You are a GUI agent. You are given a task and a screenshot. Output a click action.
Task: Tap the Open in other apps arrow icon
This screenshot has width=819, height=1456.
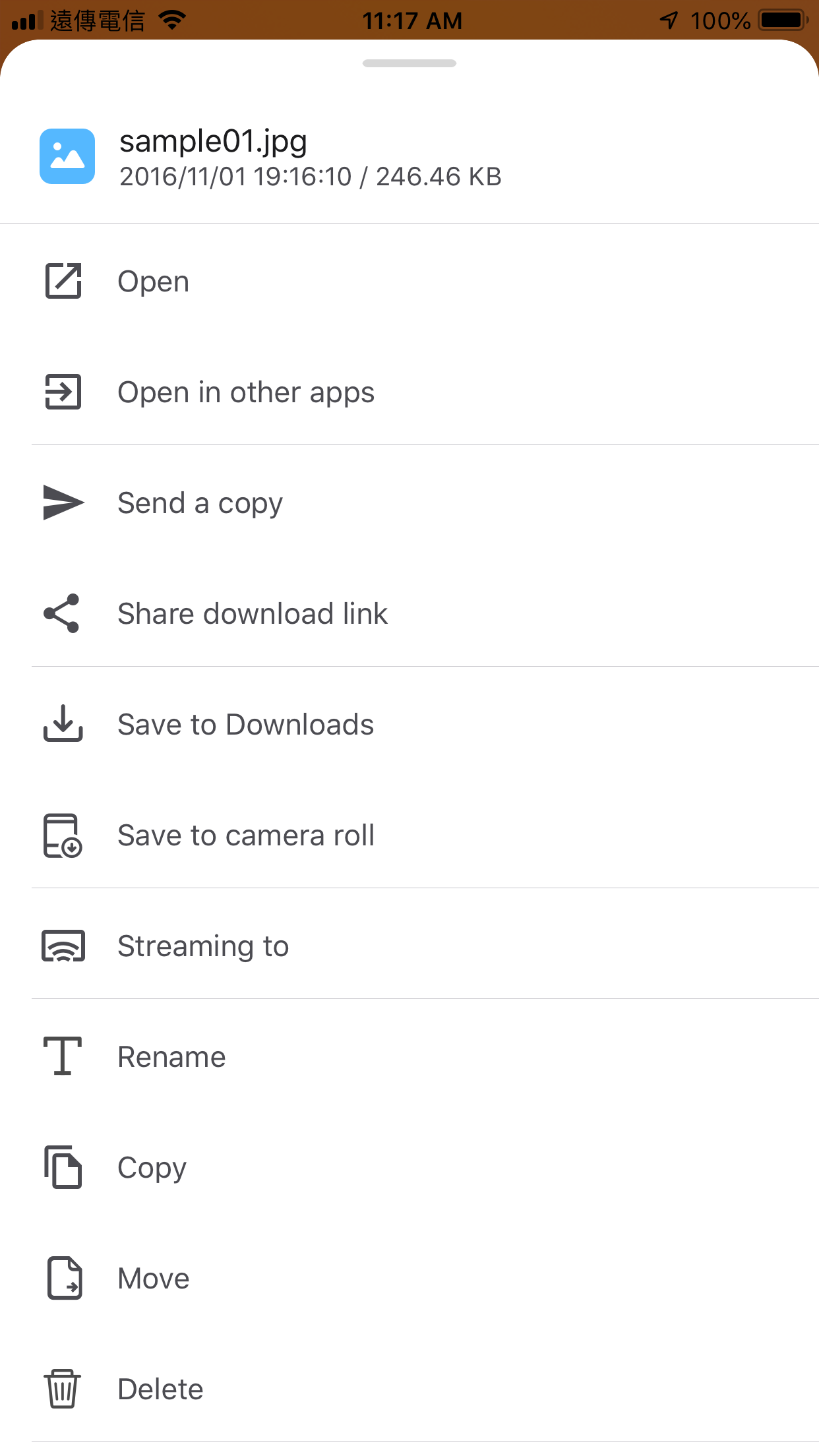point(63,392)
